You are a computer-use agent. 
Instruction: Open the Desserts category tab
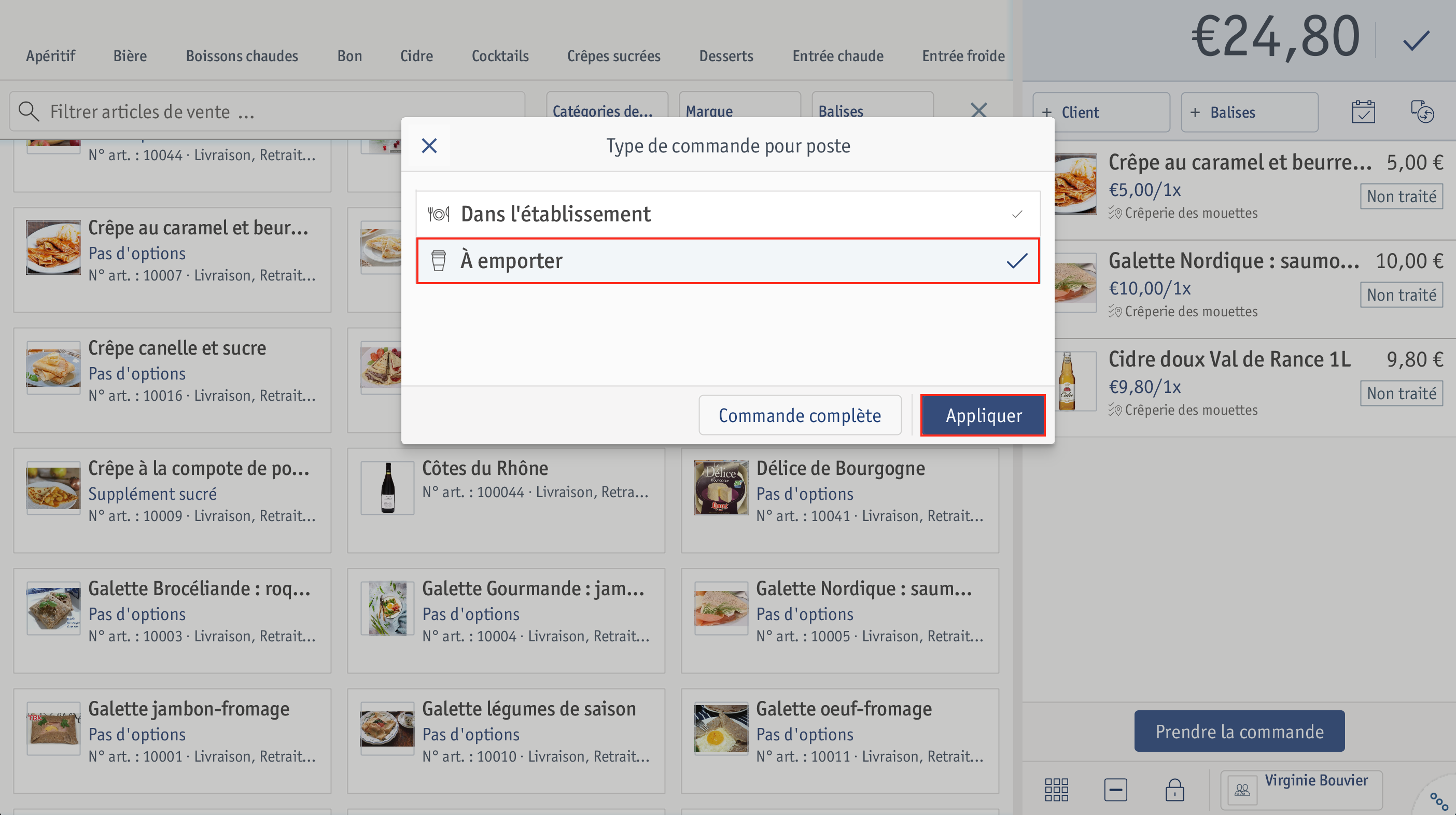coord(726,56)
